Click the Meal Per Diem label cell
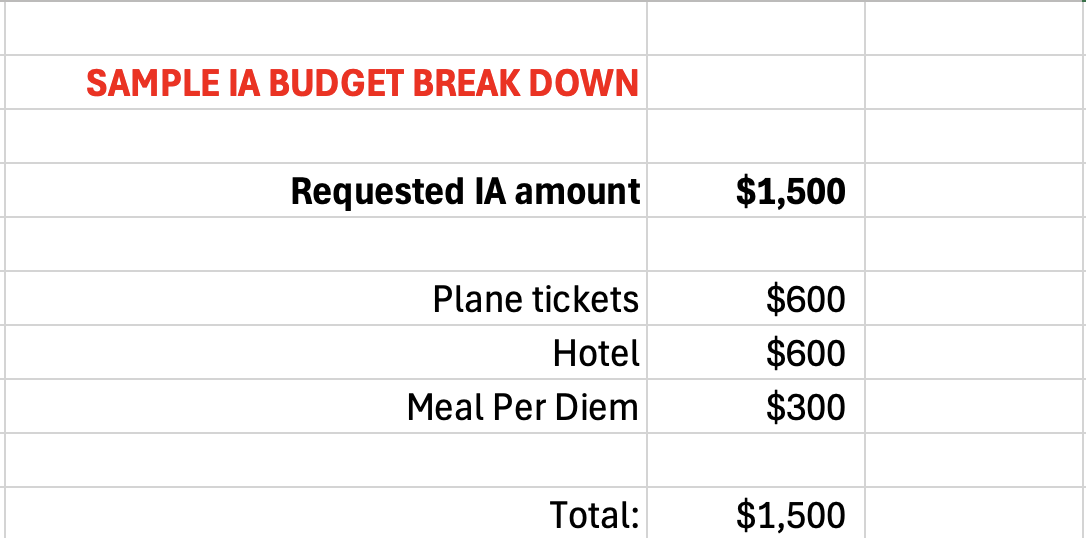The height and width of the screenshot is (538, 1086). 522,407
